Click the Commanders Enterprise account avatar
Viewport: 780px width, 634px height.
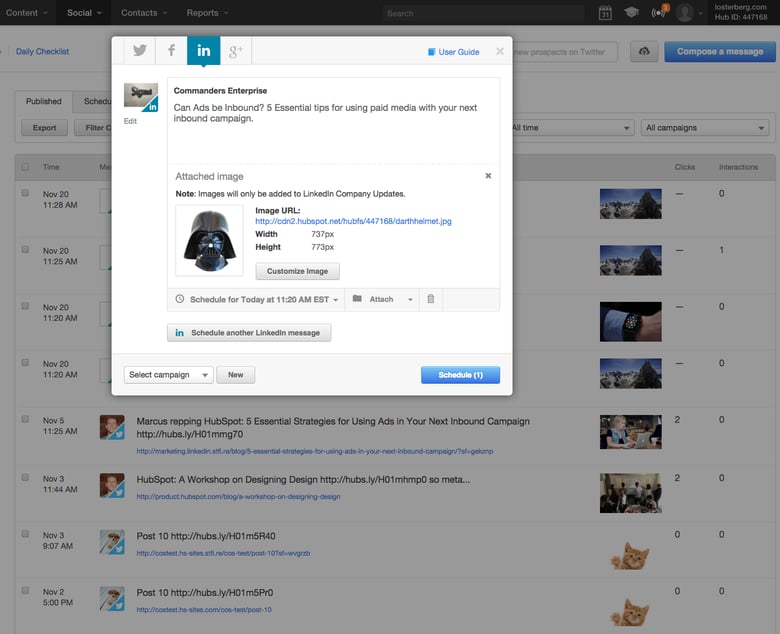[141, 97]
